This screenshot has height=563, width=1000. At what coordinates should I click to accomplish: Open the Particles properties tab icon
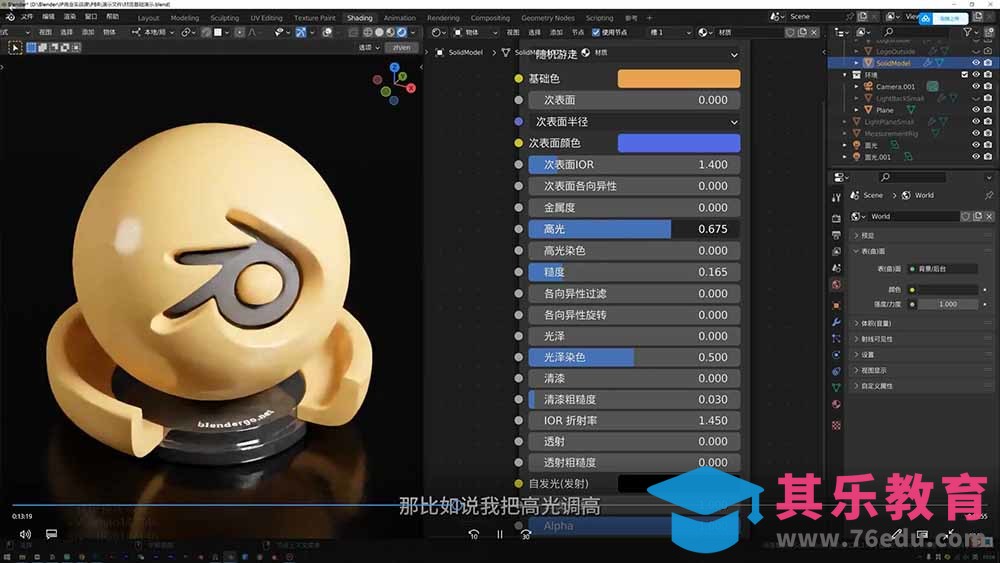pos(836,339)
